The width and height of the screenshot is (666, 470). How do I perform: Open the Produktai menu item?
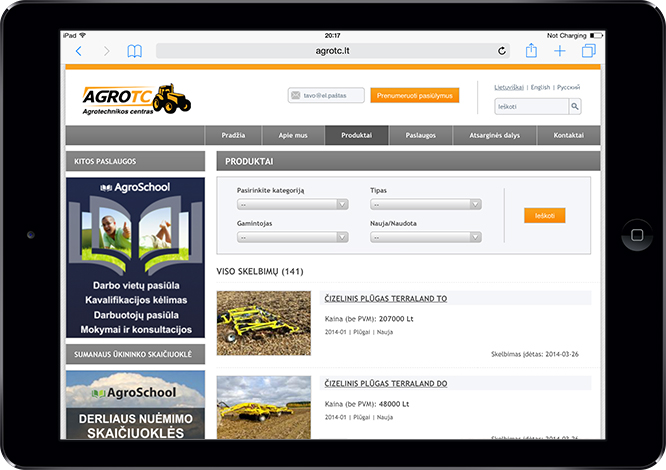[x=356, y=135]
